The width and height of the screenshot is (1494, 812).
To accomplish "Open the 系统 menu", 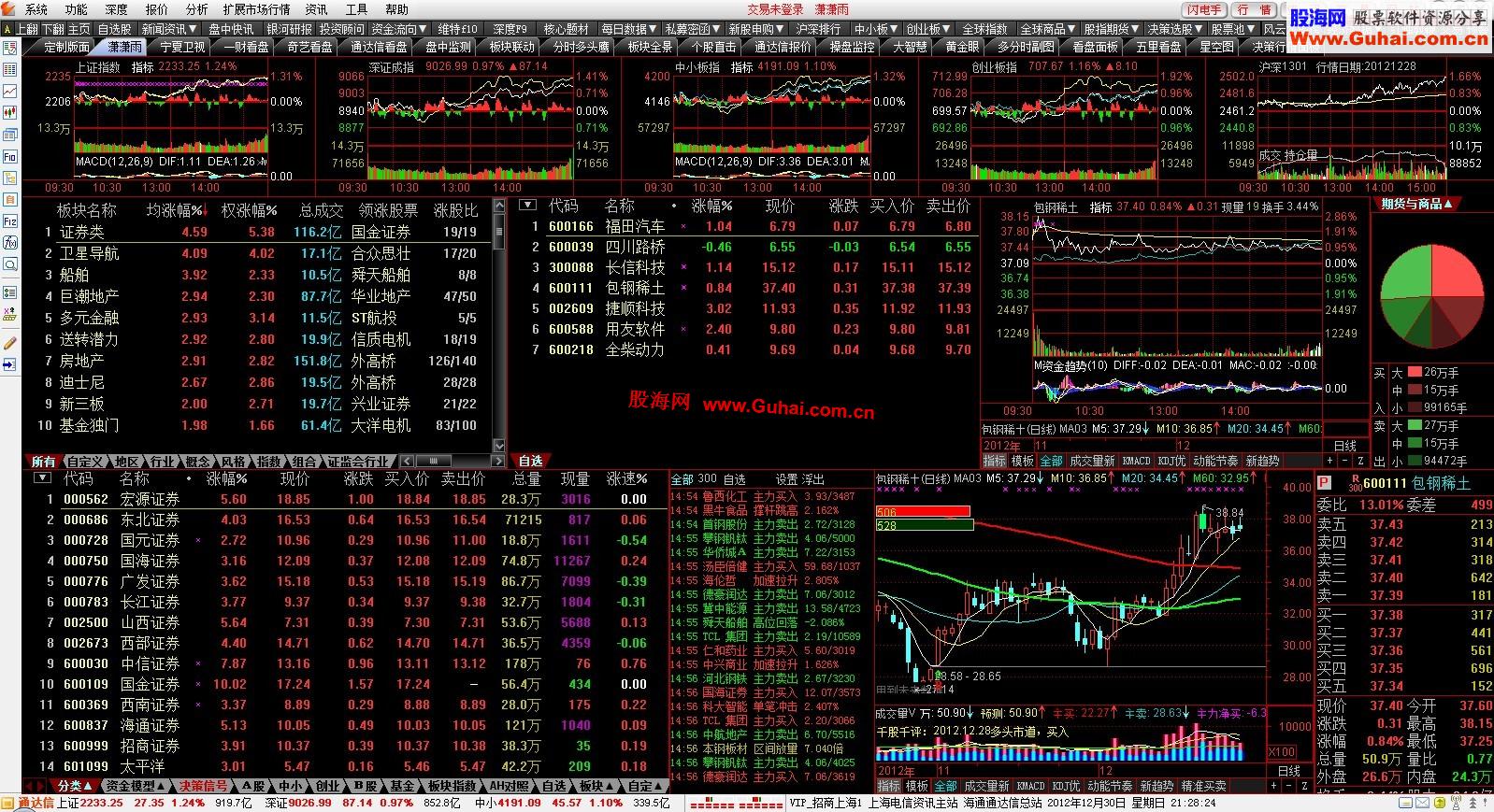I will [36, 9].
